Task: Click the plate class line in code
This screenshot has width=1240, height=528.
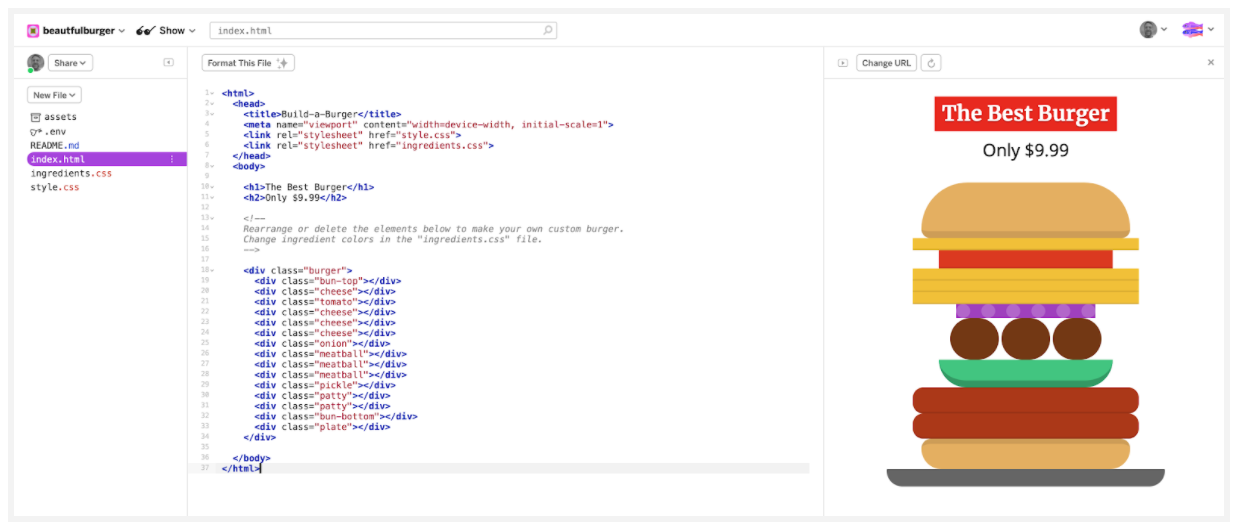Action: 322,427
